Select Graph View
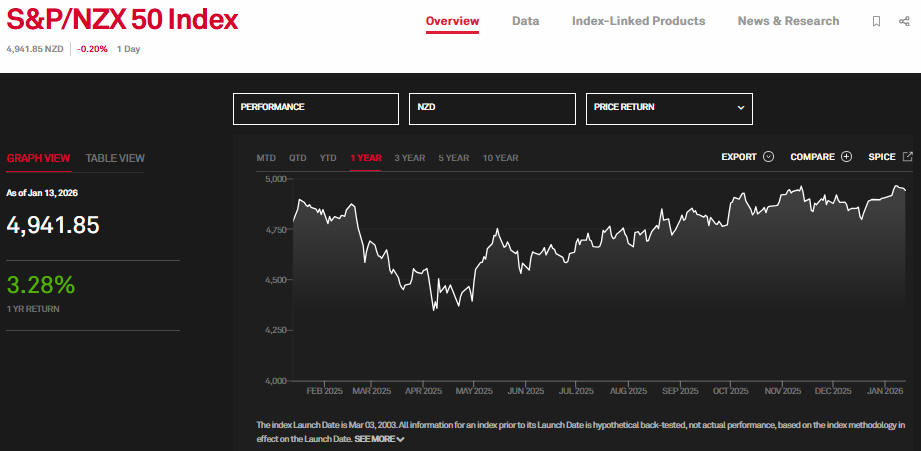 38,158
